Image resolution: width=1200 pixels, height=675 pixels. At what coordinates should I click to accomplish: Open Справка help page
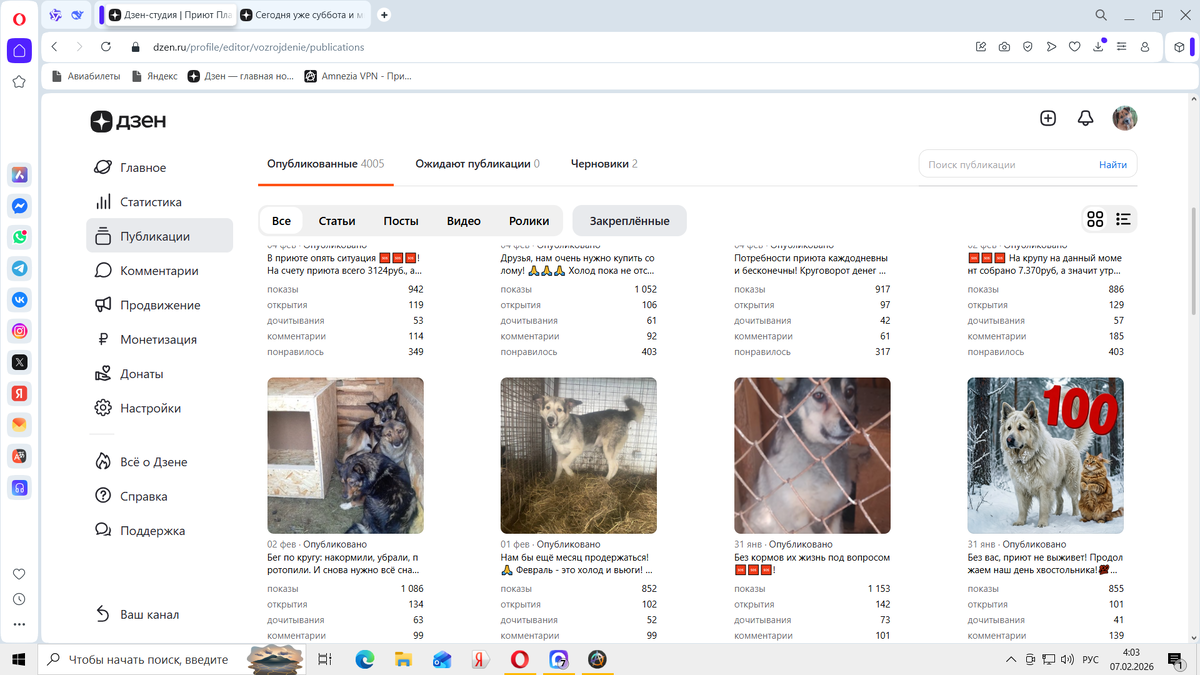tap(143, 496)
